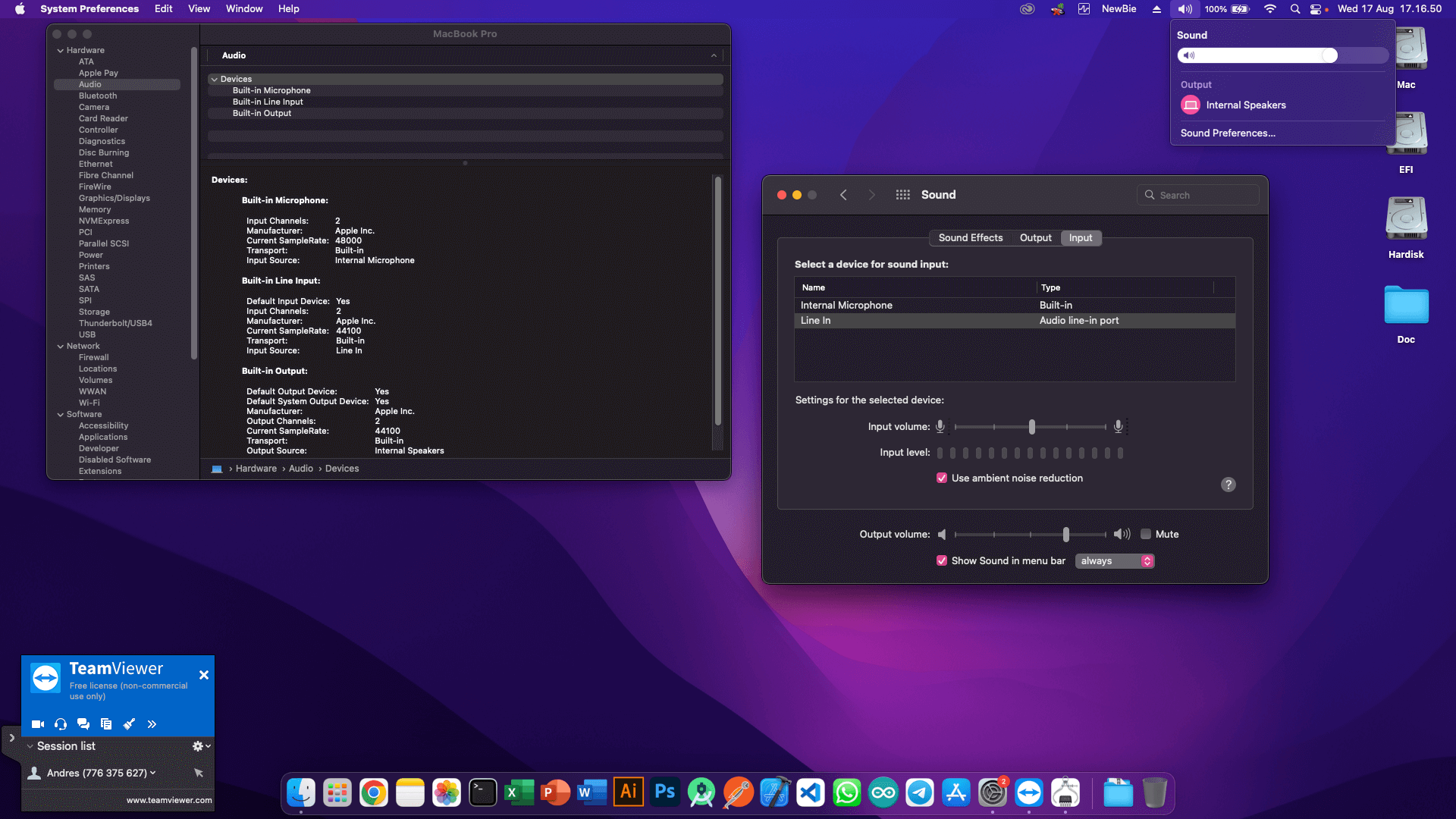Click Audio breadcrumb in path bar
The width and height of the screenshot is (1456, 819).
301,469
